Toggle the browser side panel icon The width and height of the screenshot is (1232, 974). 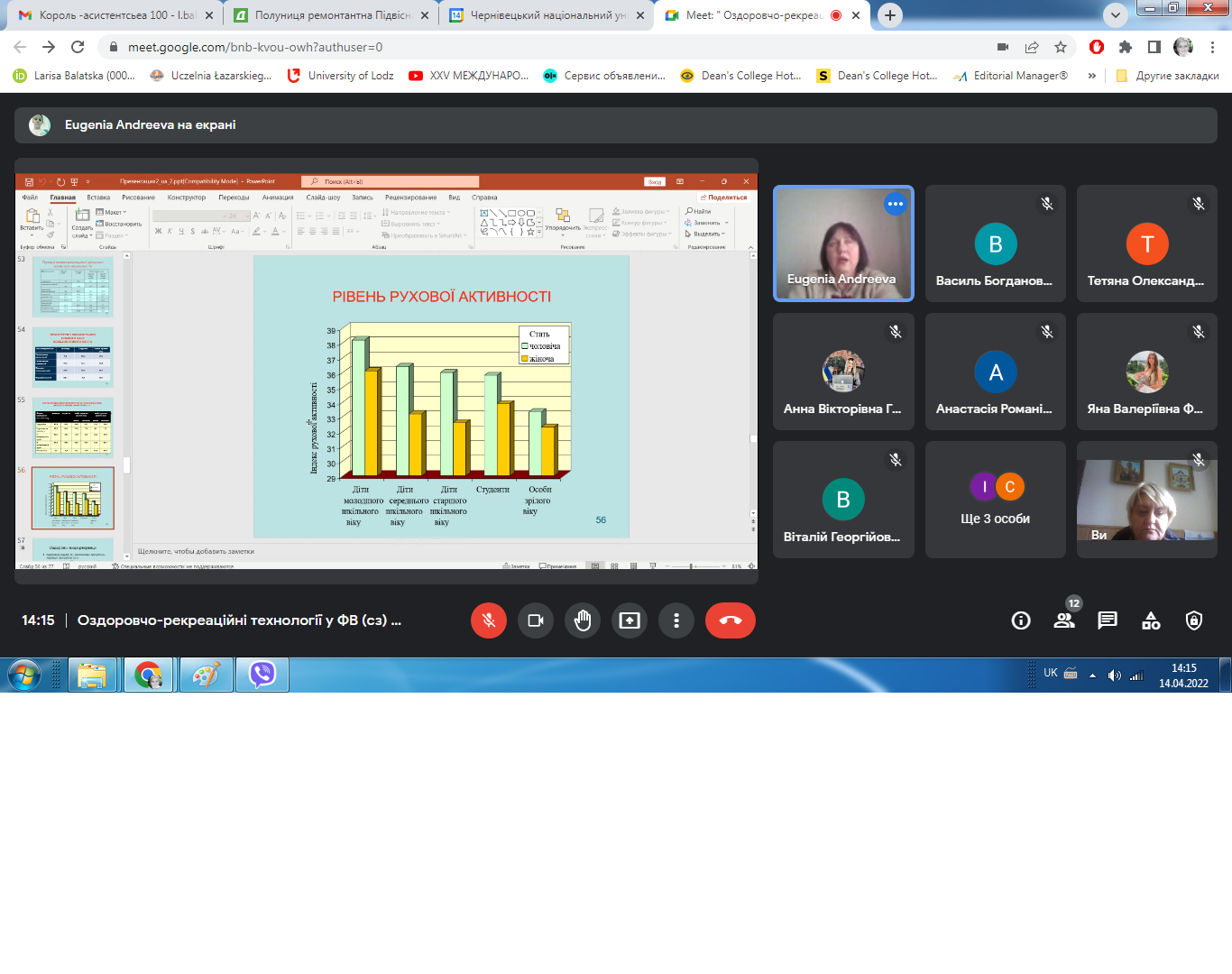coord(1154,47)
